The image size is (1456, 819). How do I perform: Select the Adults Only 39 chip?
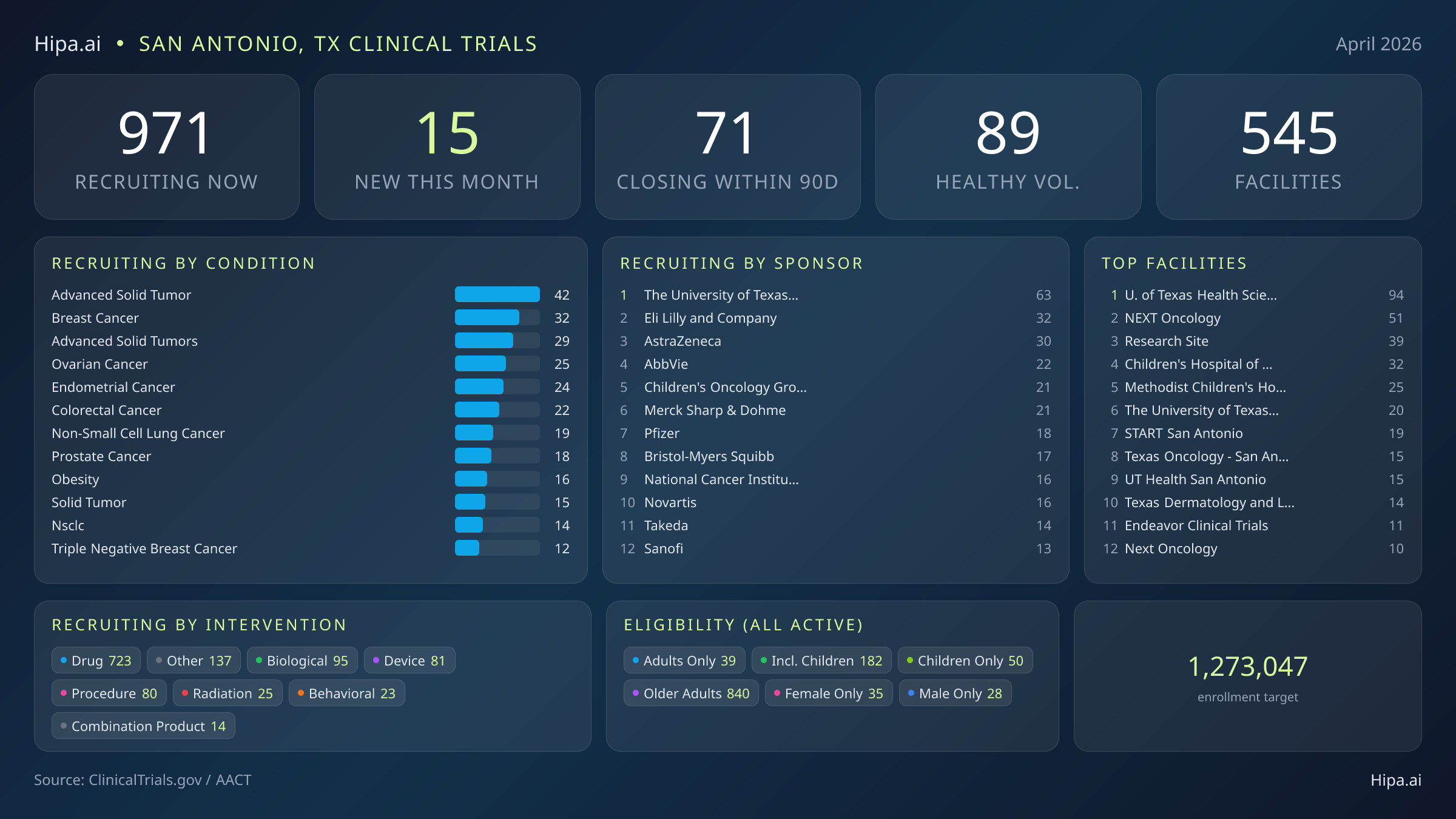(x=684, y=661)
